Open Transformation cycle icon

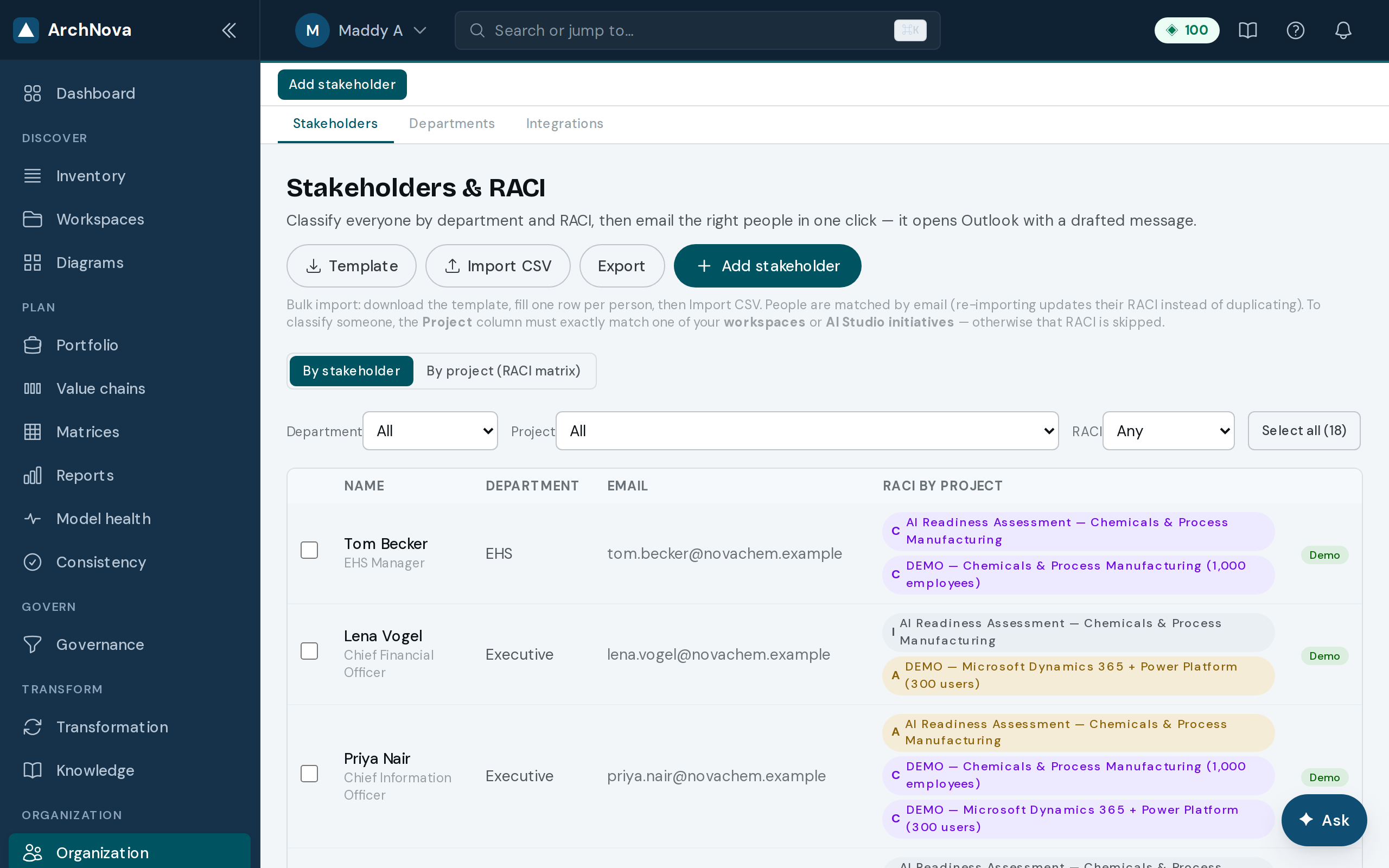point(33,727)
